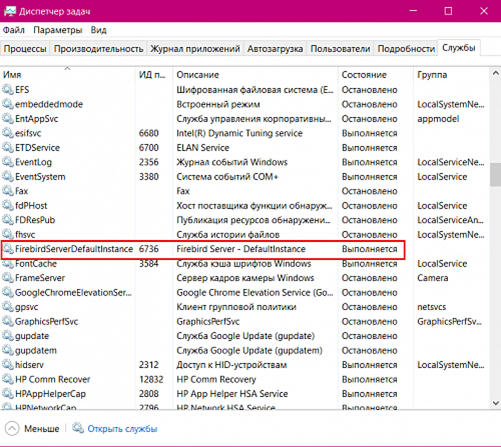Switch to the Пользователи tab
Screen dimensions: 501x447
pyautogui.click(x=340, y=49)
